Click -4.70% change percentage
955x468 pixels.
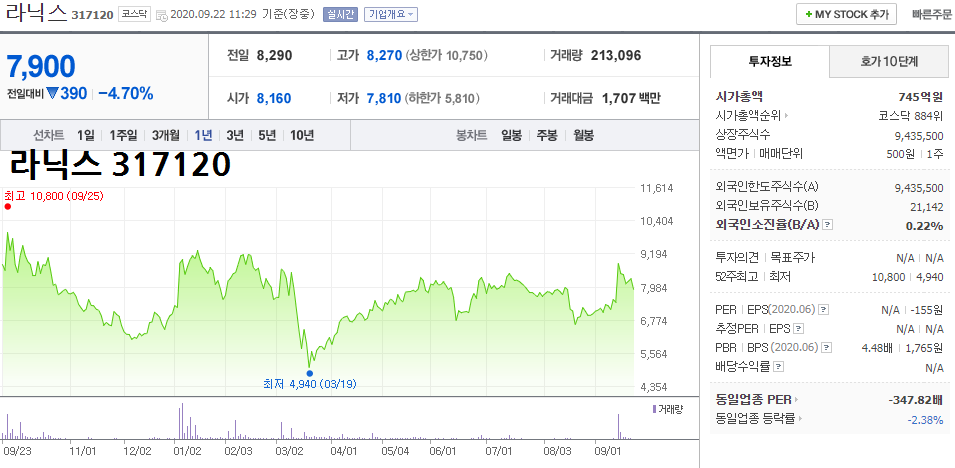tap(125, 93)
